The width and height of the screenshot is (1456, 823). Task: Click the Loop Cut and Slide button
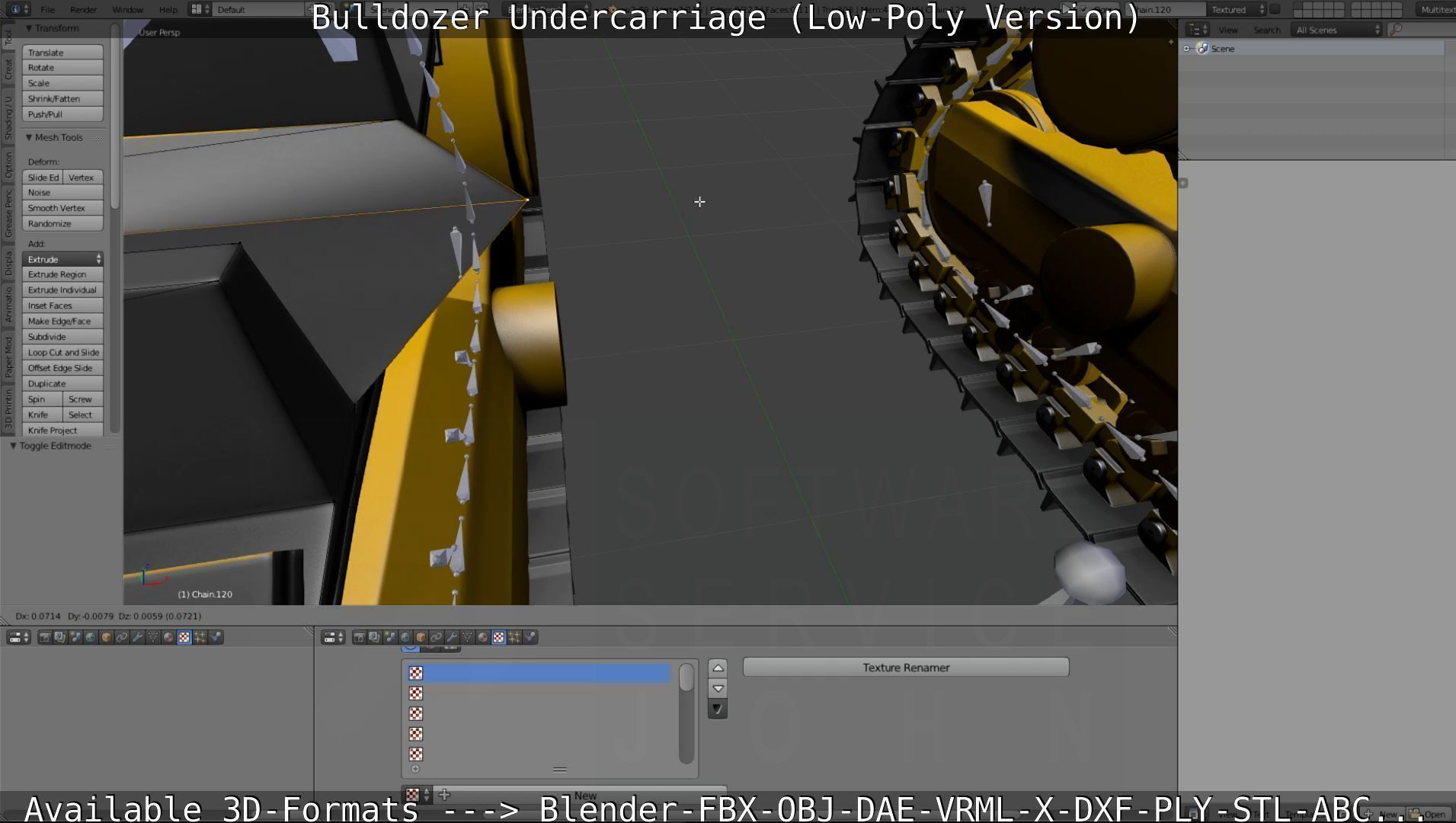click(x=62, y=353)
